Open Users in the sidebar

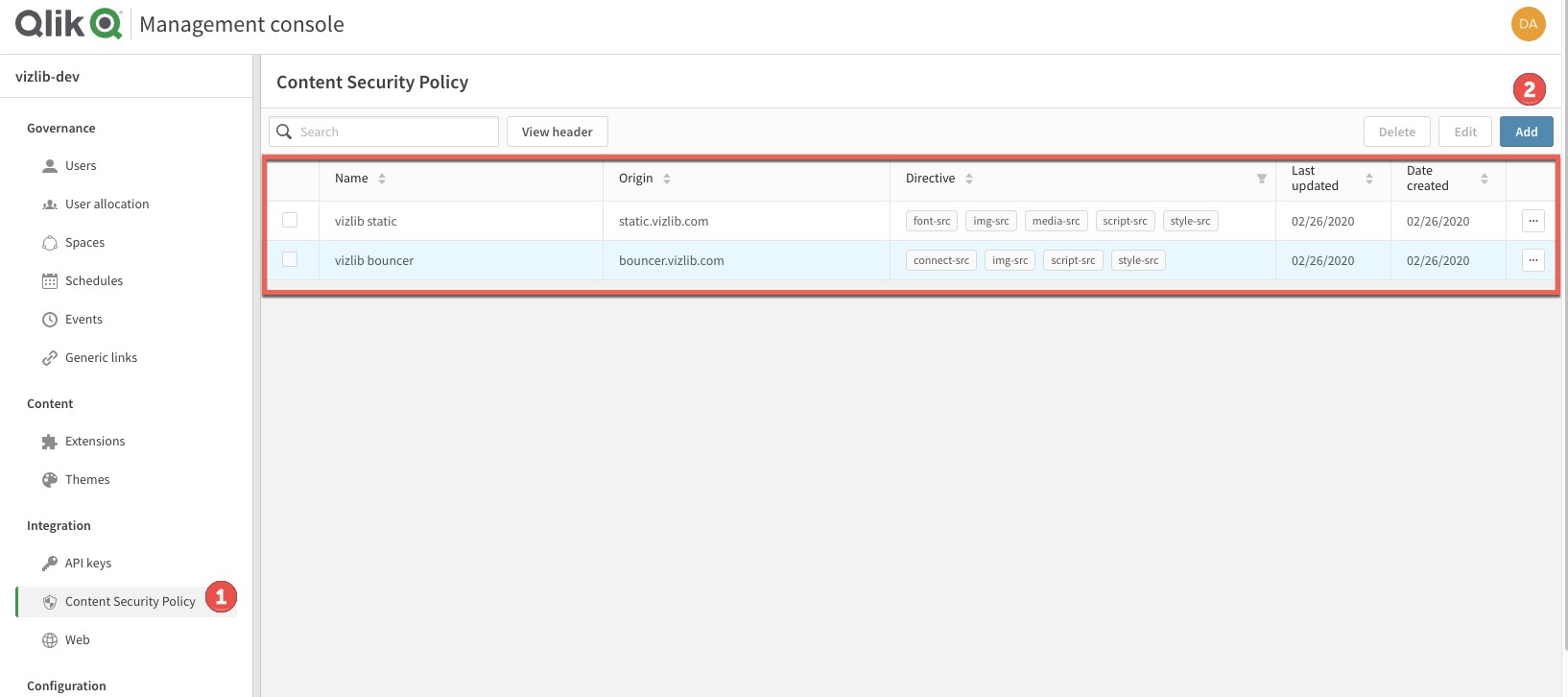(x=81, y=166)
